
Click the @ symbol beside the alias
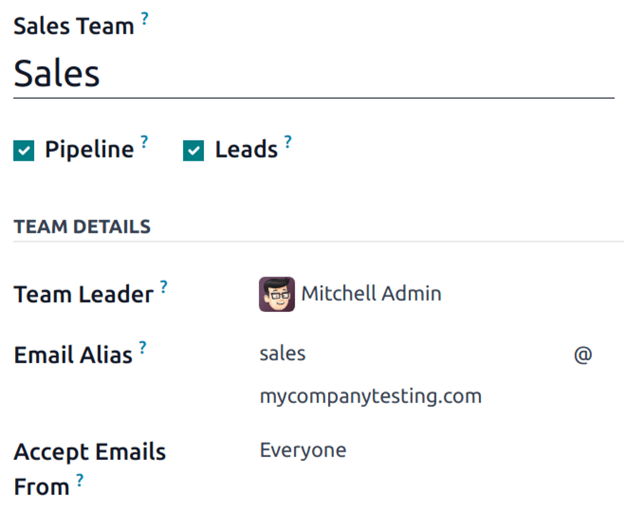tap(583, 354)
